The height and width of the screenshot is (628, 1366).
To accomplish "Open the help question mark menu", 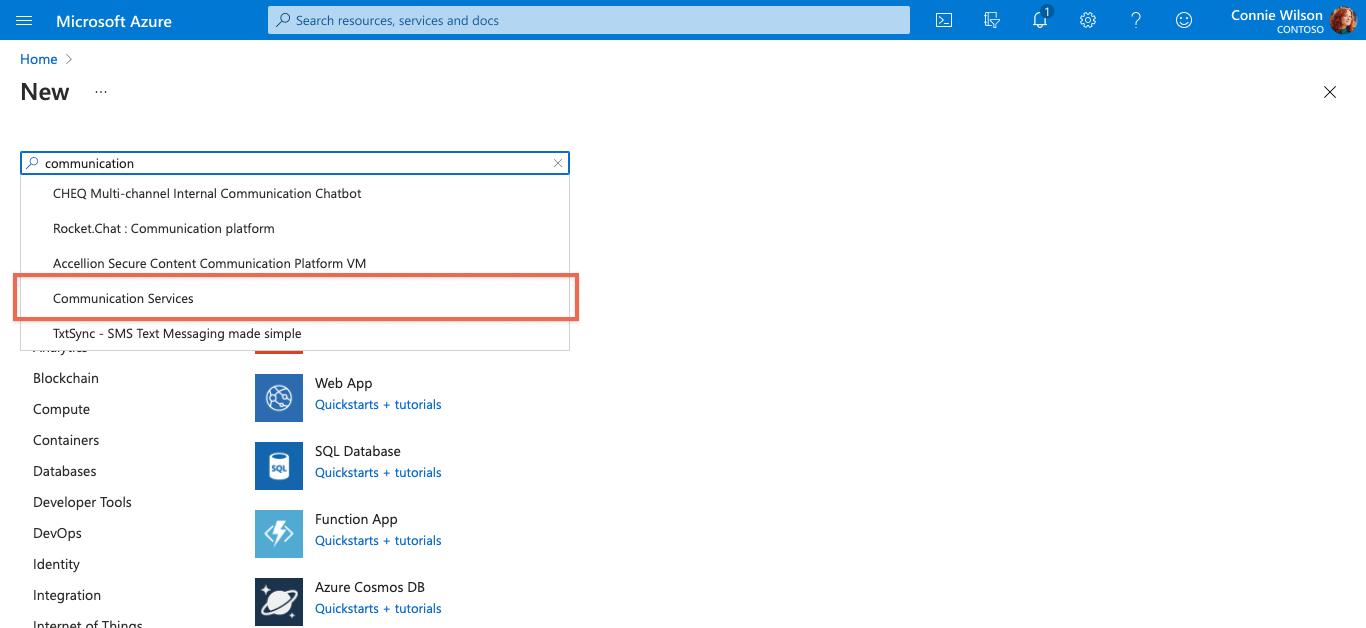I will (1136, 20).
